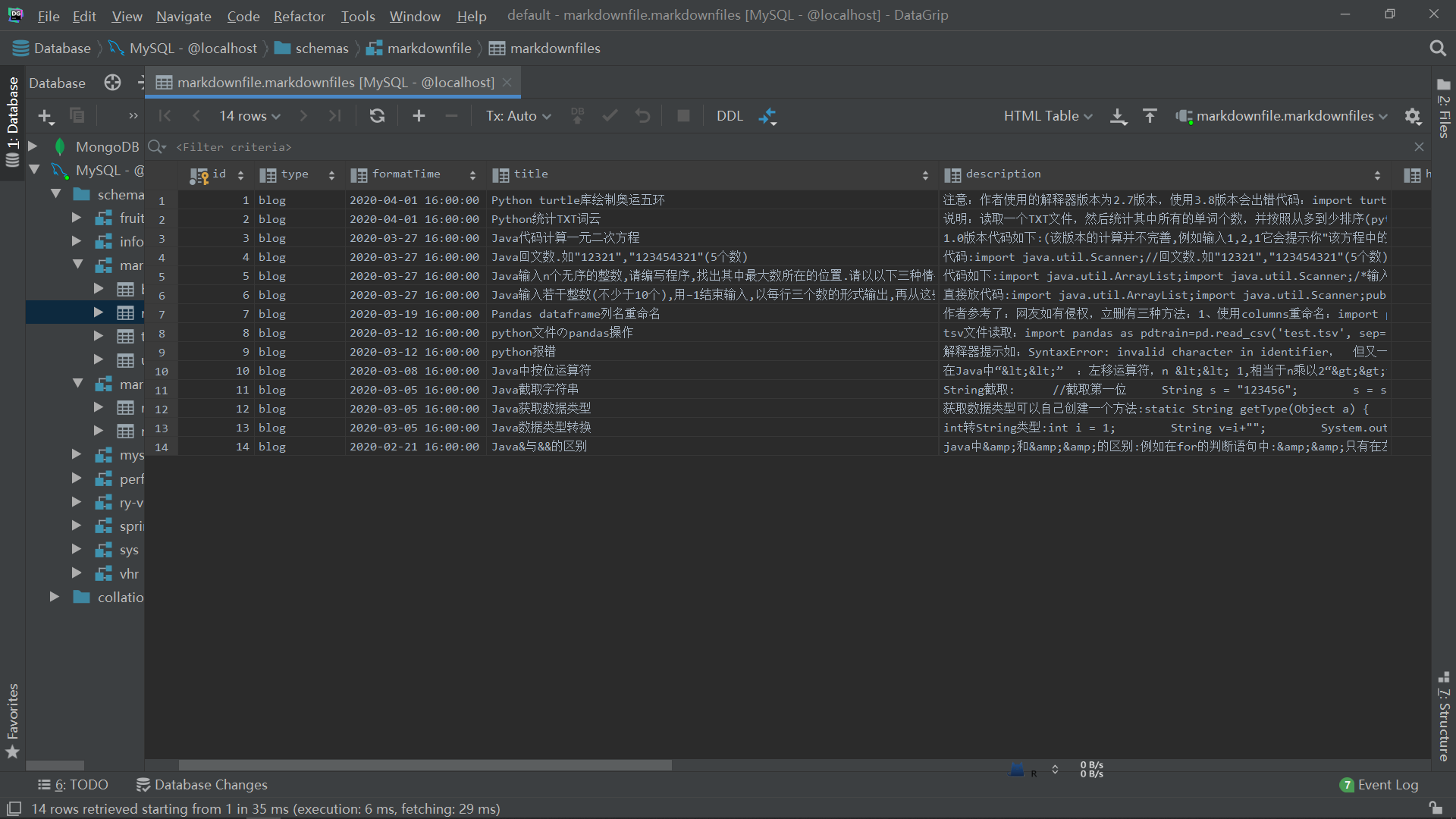
Task: Click the commit checkmark icon
Action: click(x=610, y=115)
